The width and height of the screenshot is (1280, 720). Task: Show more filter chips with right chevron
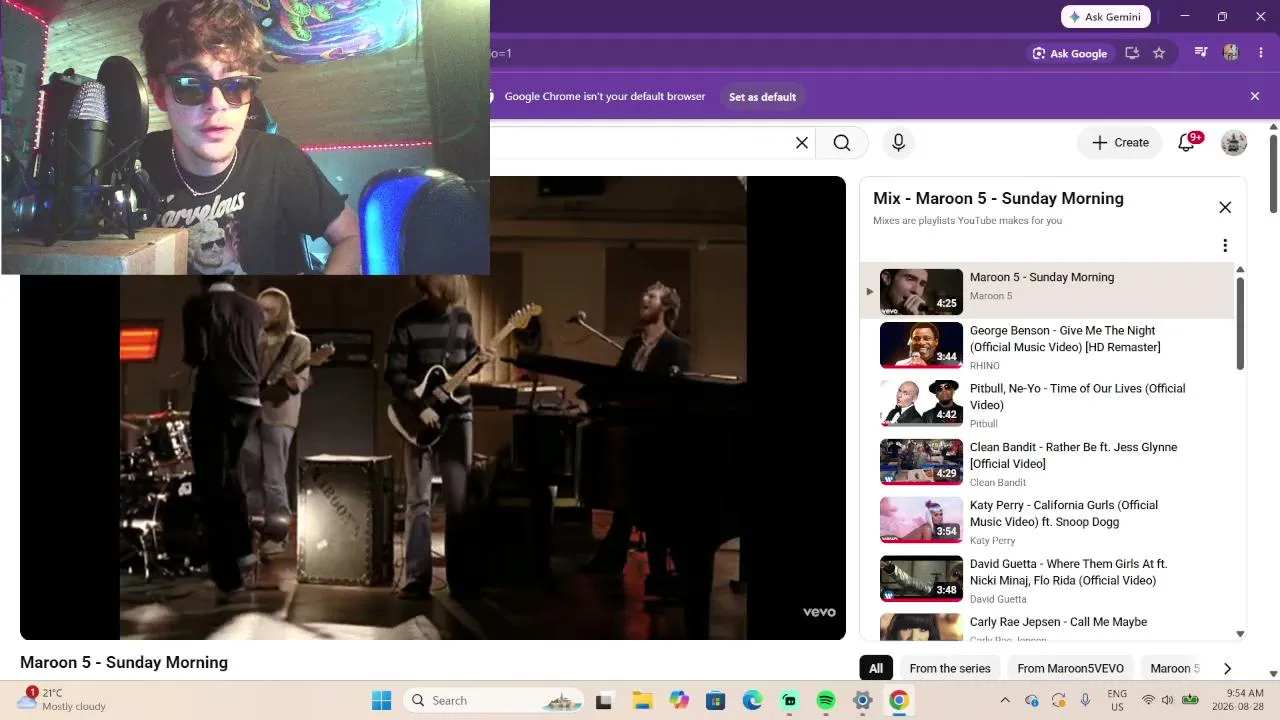point(1227,668)
